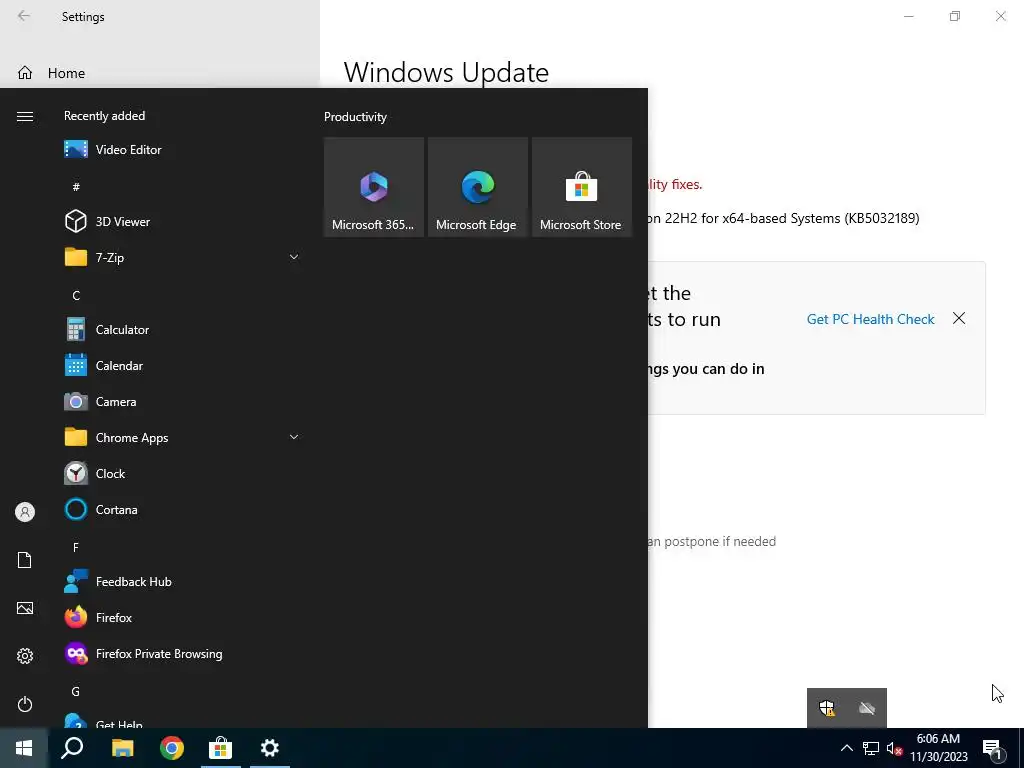
Task: Open Settings from Start sidebar gear
Action: (25, 656)
